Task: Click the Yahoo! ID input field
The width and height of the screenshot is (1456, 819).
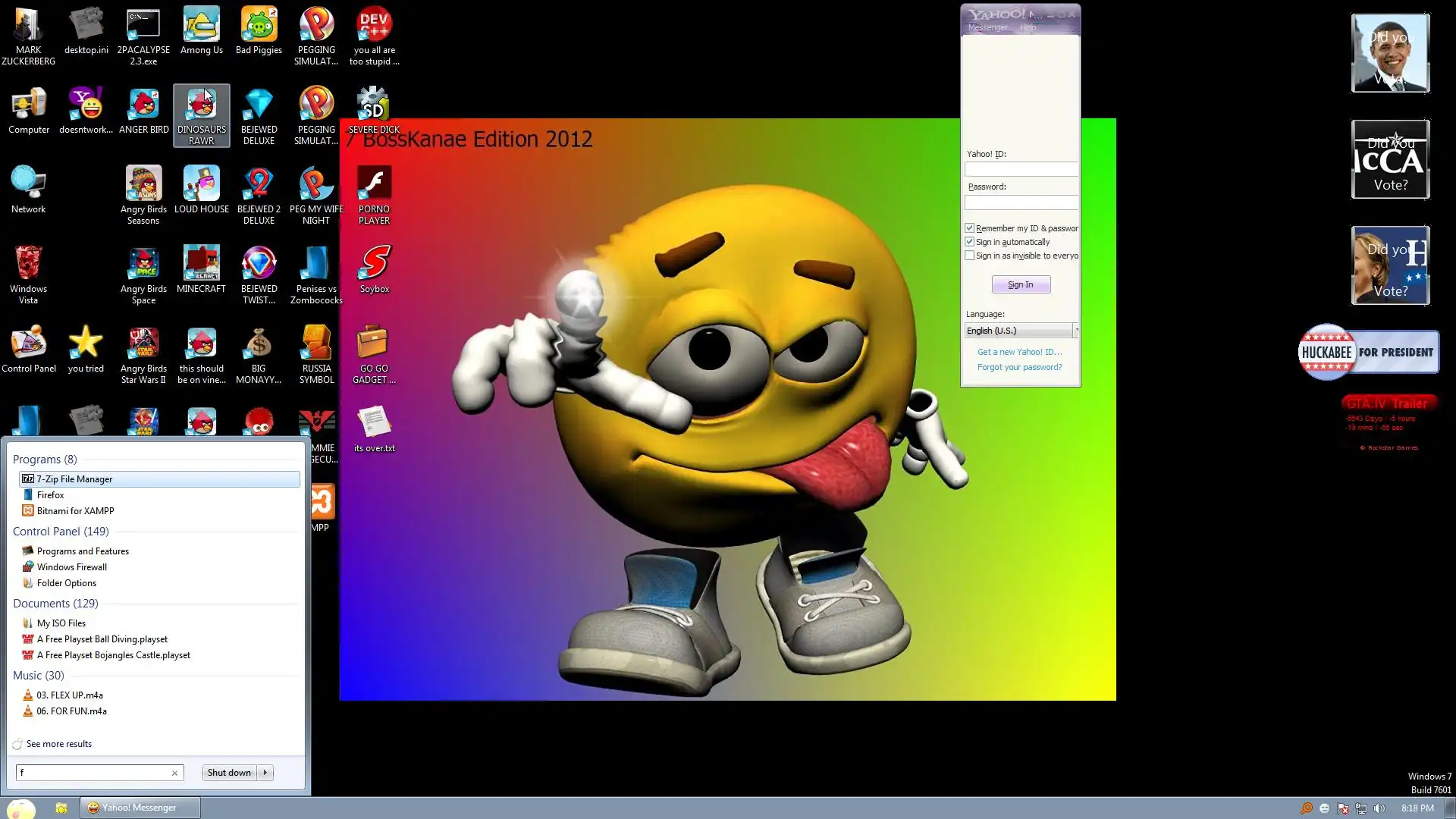Action: coord(1020,170)
